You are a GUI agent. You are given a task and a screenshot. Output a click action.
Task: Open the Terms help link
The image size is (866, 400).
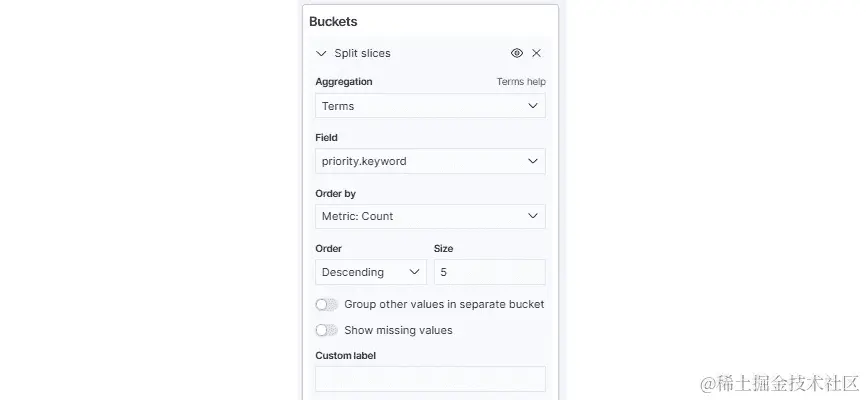521,82
